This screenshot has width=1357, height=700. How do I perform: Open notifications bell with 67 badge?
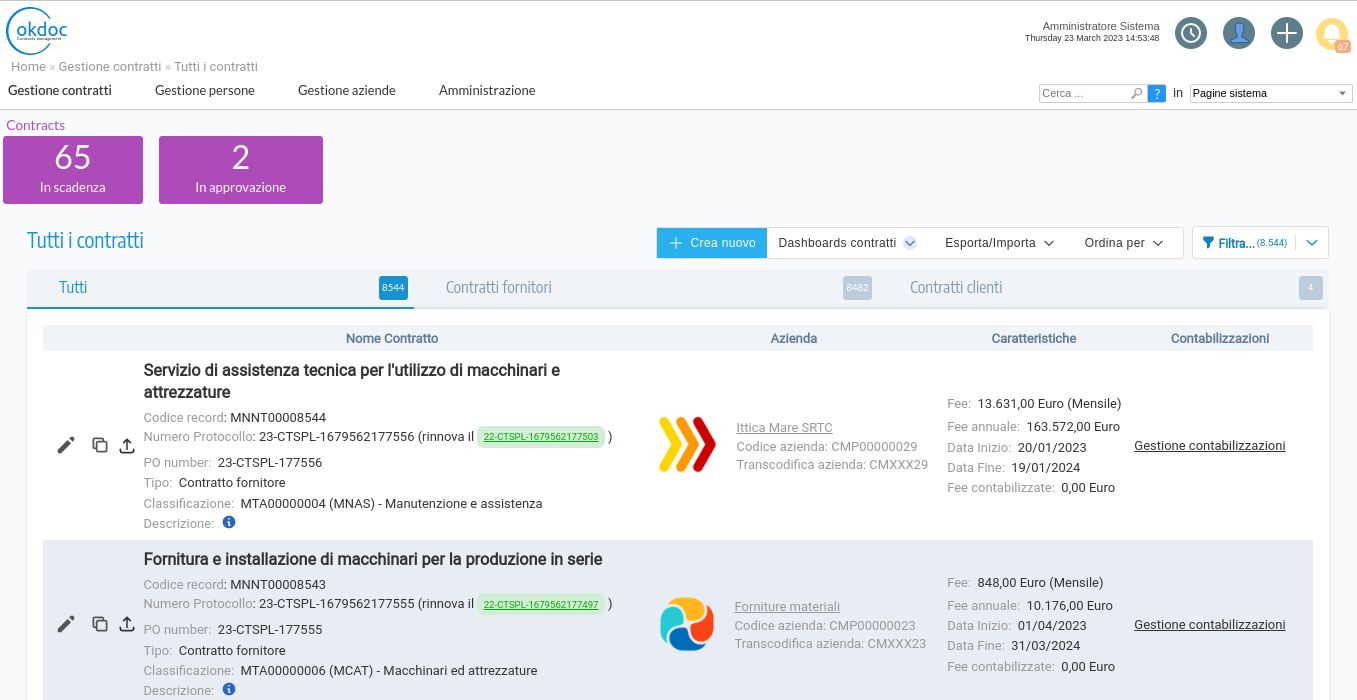click(1332, 34)
